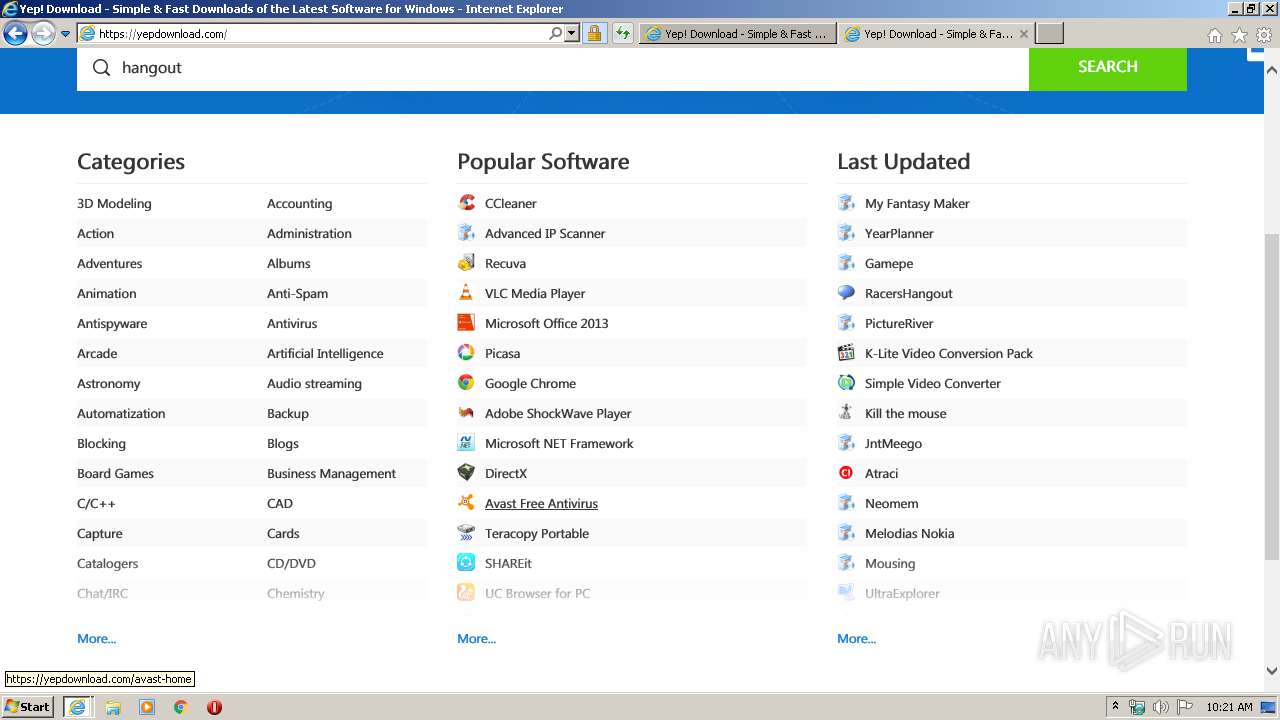Show hidden system tray icons
The height and width of the screenshot is (720, 1280).
pyautogui.click(x=1115, y=707)
